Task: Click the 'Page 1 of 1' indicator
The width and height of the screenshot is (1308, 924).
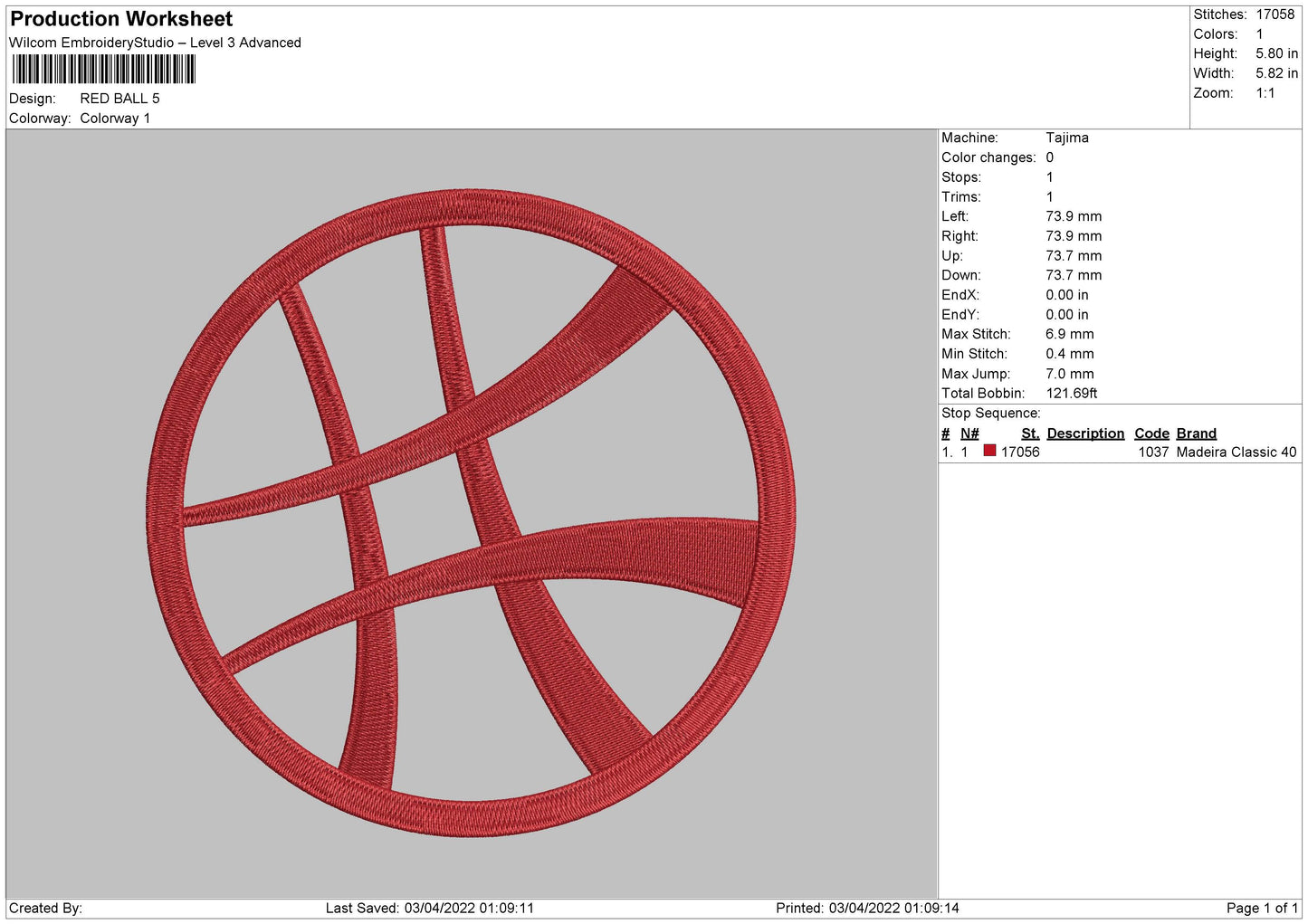Action: pyautogui.click(x=1262, y=909)
